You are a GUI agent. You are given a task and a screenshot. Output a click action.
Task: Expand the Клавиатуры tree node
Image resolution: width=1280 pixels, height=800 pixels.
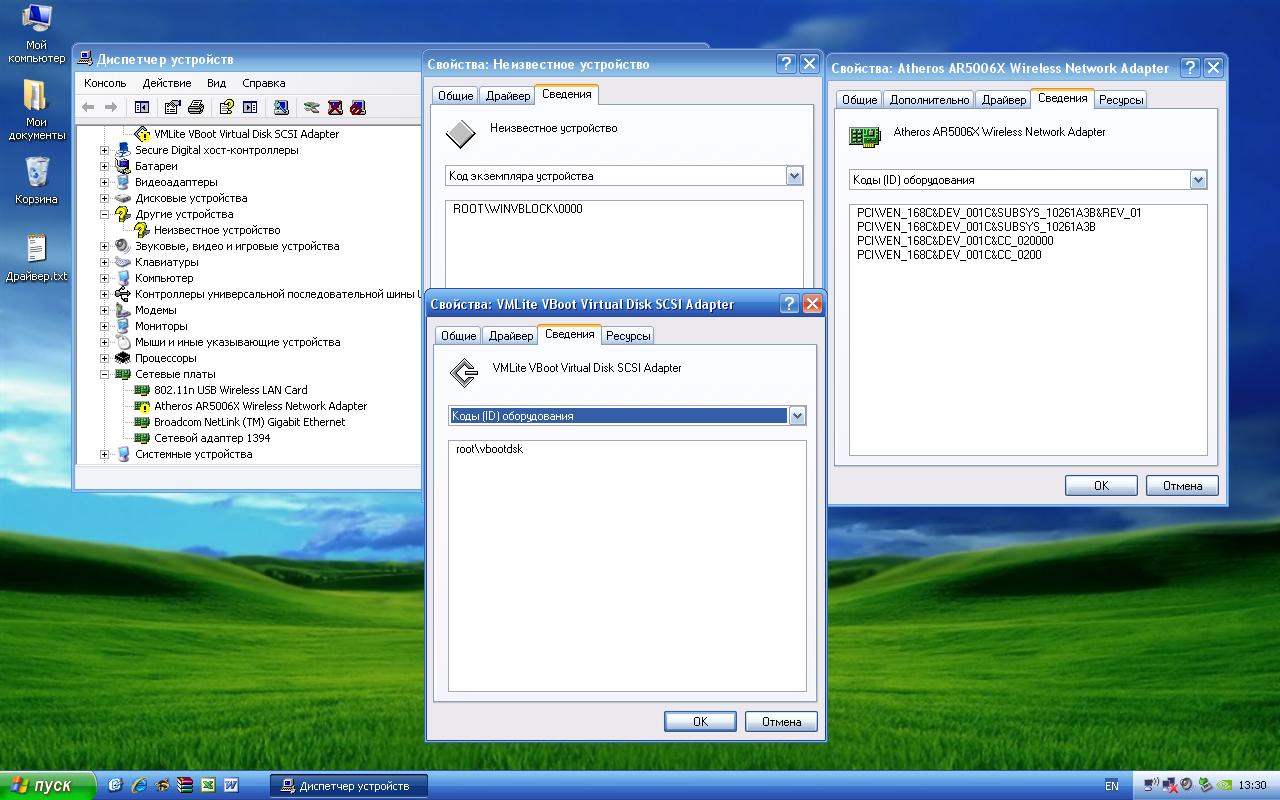[104, 262]
